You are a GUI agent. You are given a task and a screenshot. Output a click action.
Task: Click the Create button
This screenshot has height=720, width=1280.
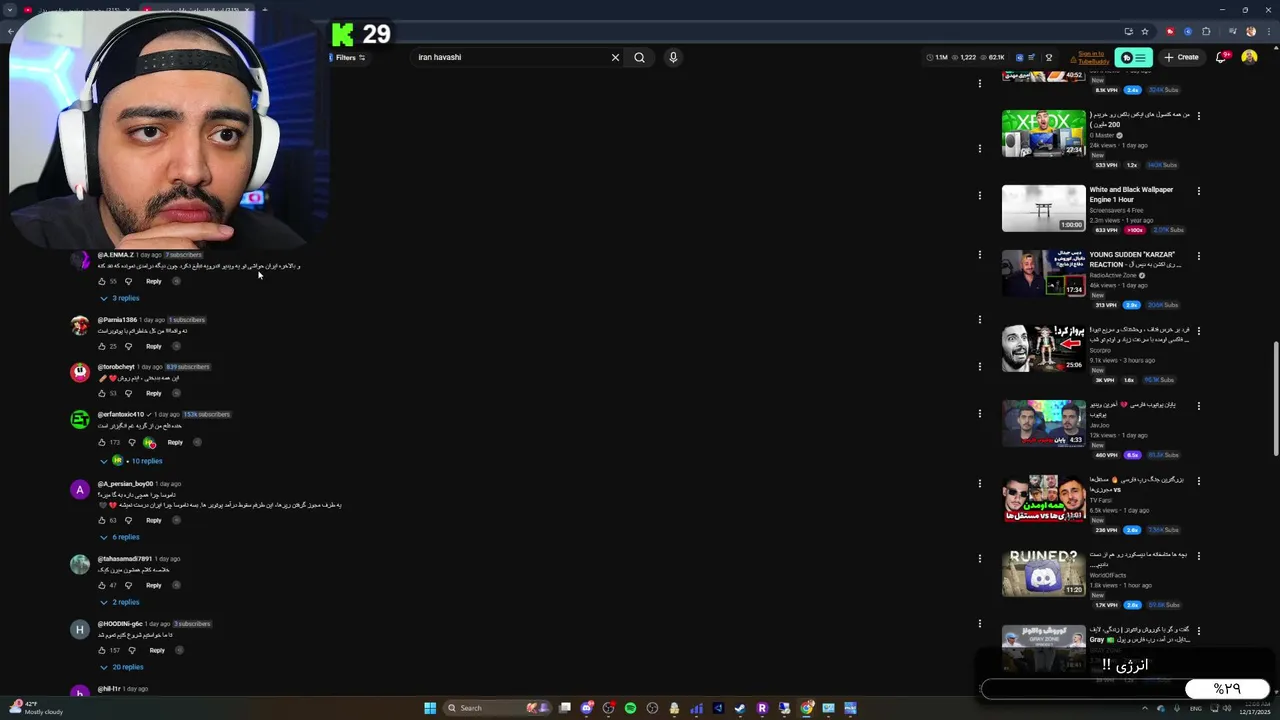1181,57
